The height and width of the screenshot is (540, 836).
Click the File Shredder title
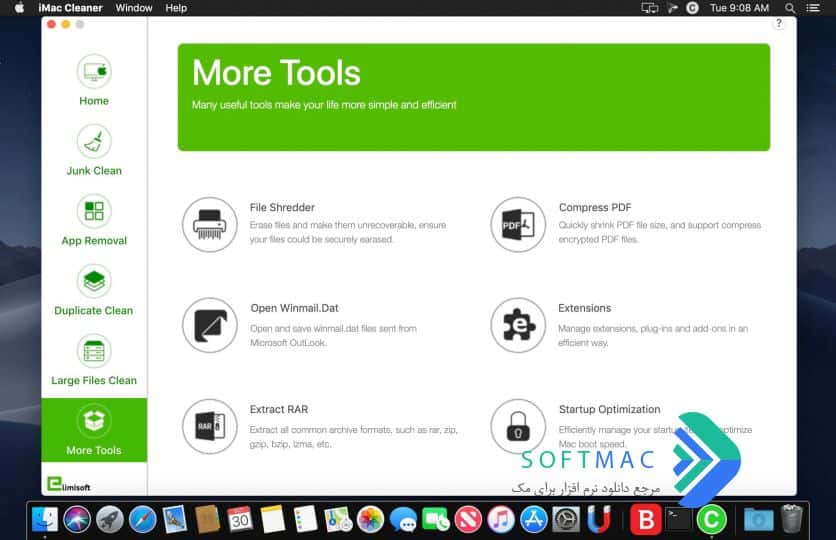click(282, 207)
